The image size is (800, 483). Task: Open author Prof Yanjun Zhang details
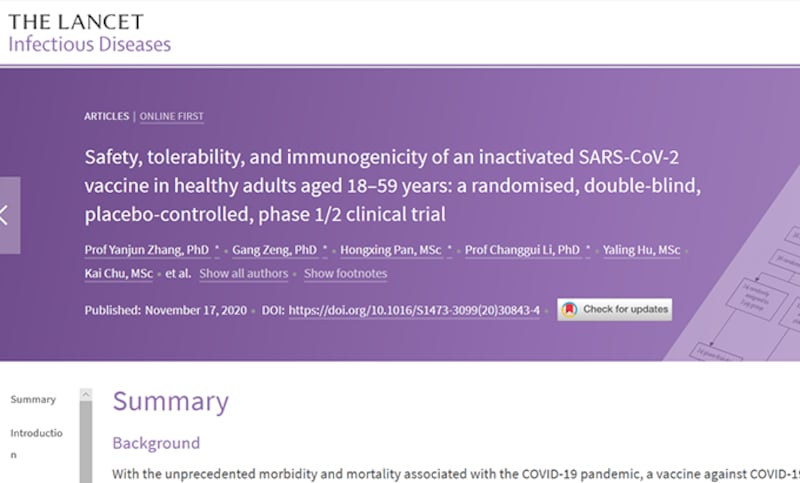pos(146,248)
